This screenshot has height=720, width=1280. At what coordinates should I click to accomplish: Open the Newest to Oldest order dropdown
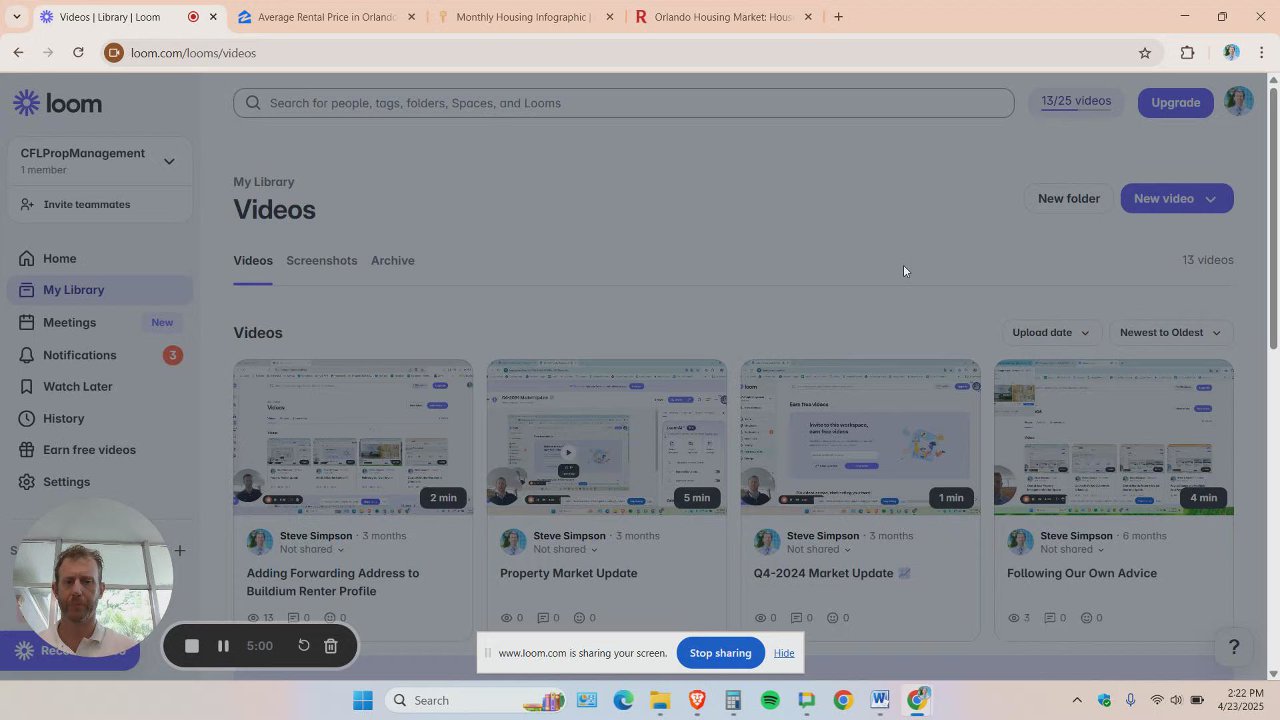click(x=1170, y=333)
